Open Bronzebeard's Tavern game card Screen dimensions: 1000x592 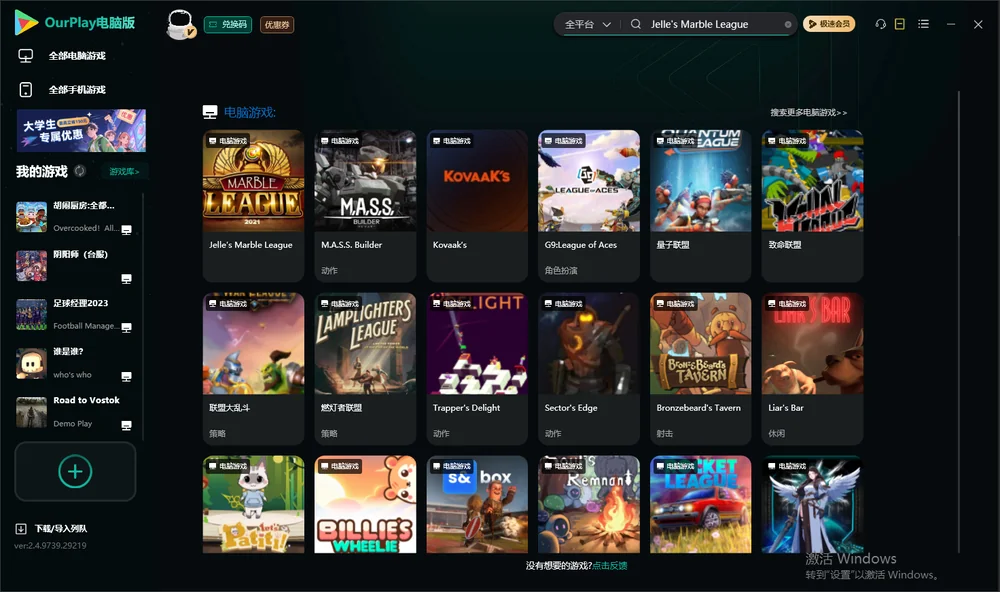click(701, 368)
